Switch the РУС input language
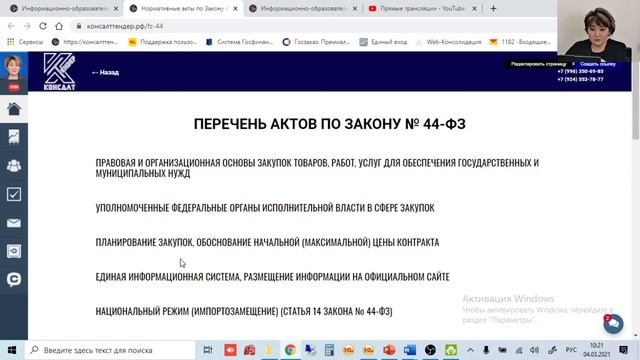The width and height of the screenshot is (640, 360). click(571, 350)
